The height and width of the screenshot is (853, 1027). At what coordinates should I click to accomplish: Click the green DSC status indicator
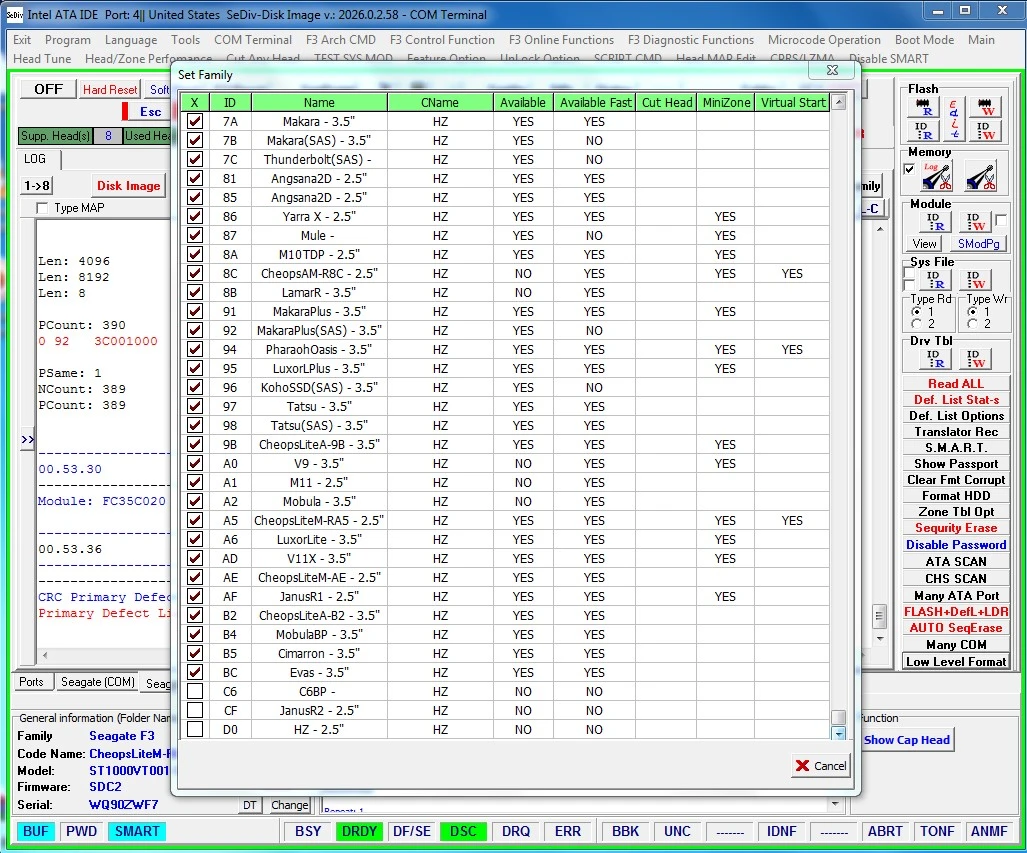click(463, 831)
